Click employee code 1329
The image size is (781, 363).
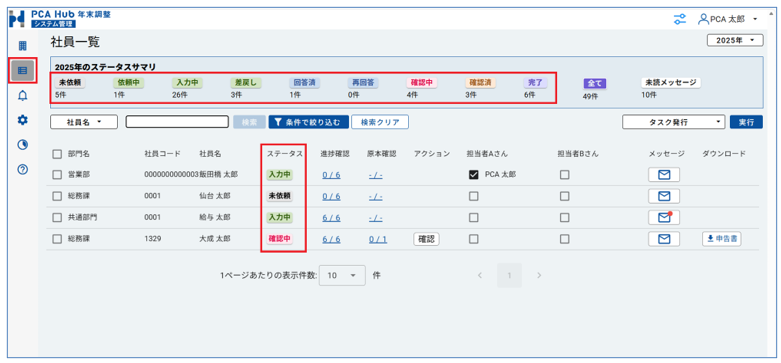152,239
